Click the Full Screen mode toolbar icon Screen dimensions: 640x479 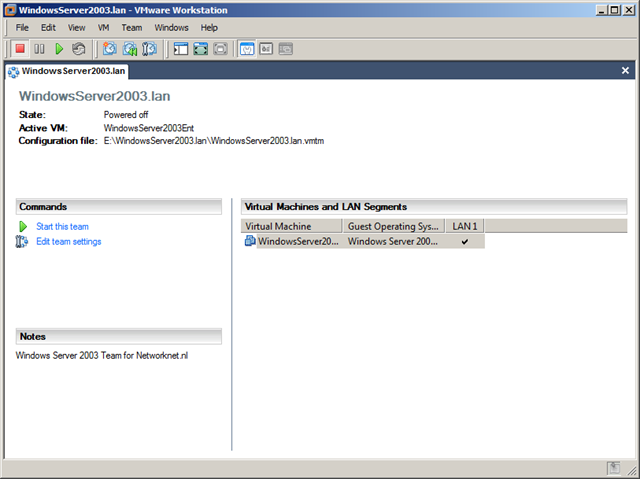(220, 49)
